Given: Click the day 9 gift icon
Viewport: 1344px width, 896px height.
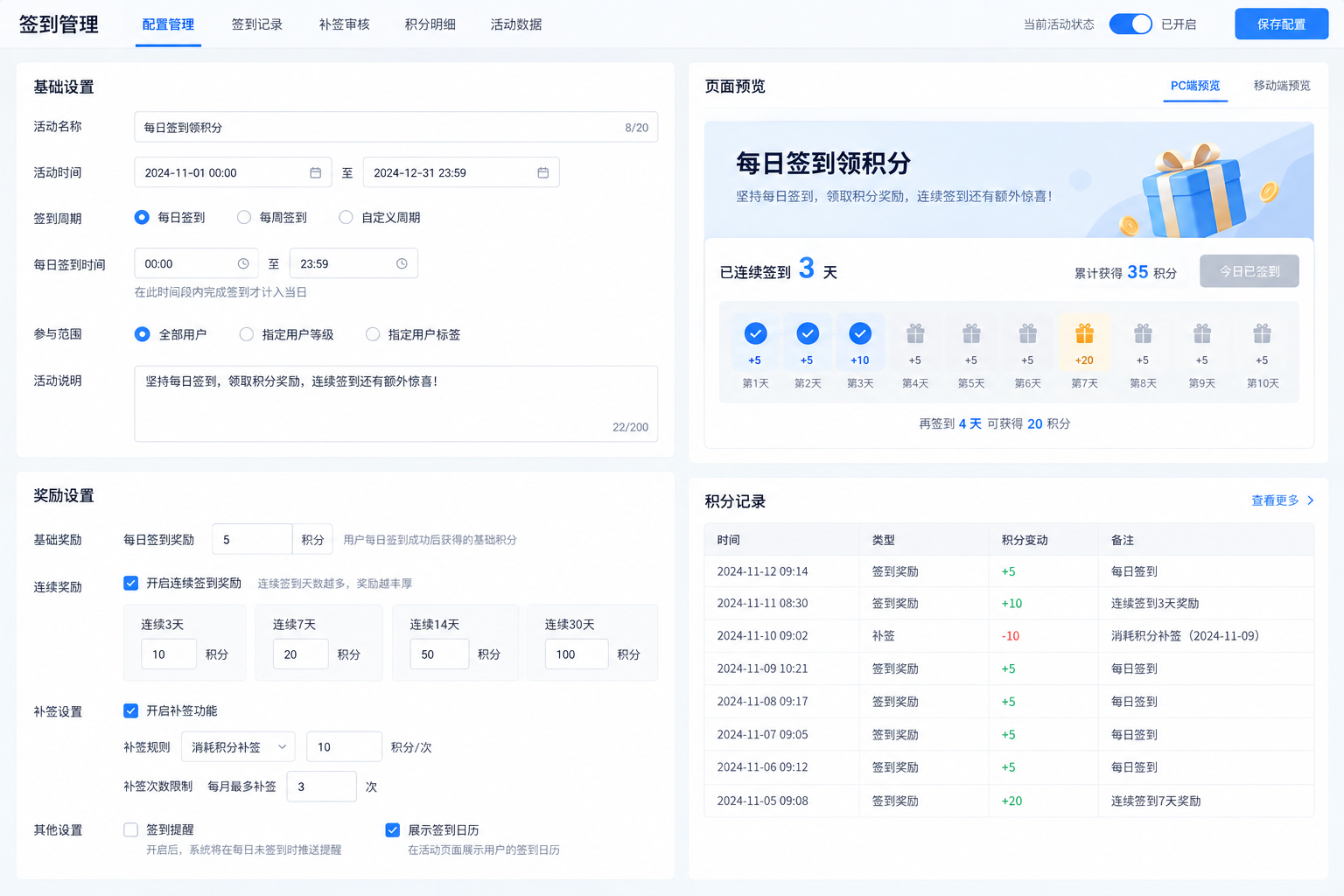Looking at the screenshot, I should (1202, 333).
